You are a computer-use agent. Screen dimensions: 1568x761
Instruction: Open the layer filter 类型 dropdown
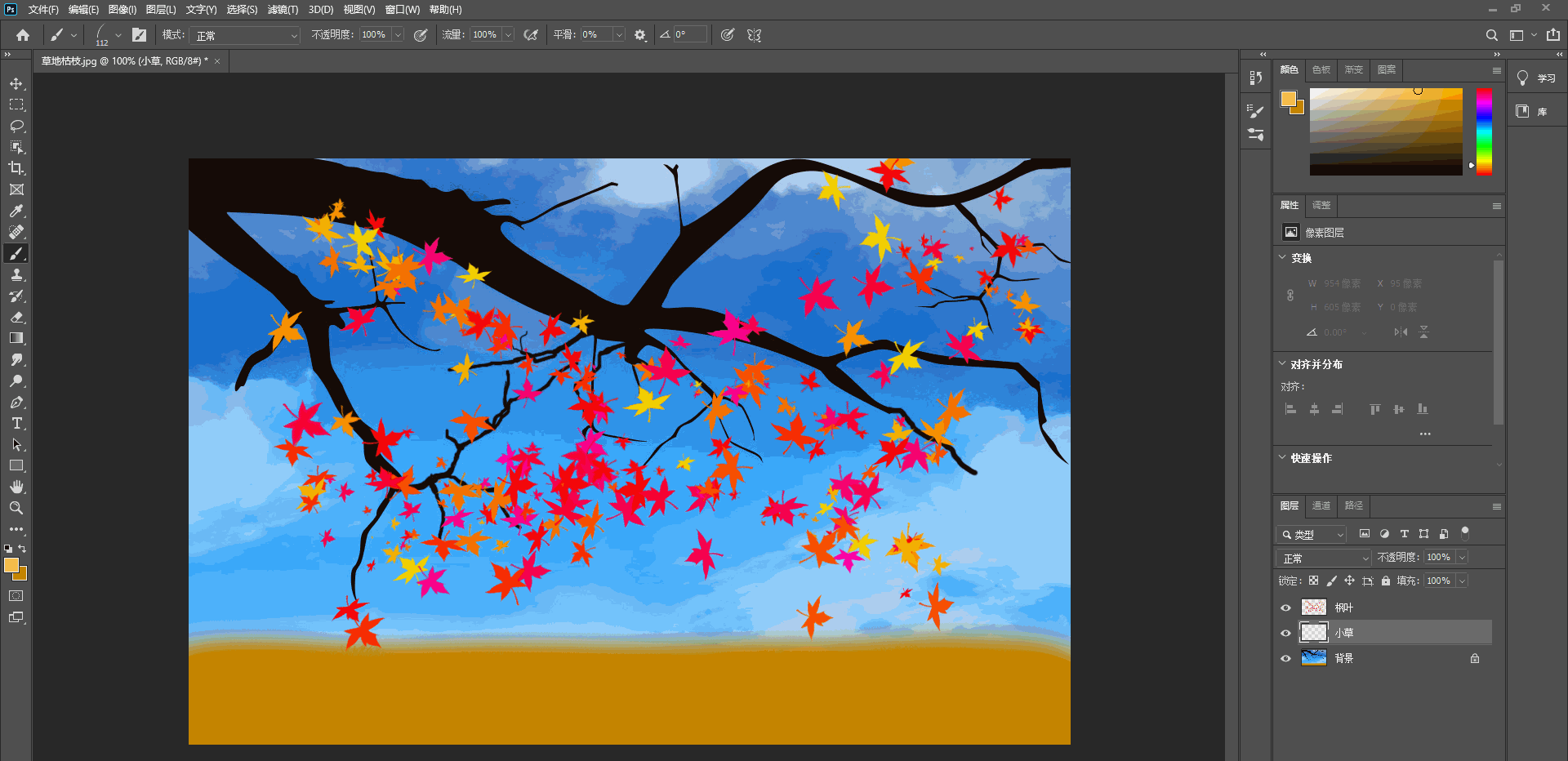click(1311, 534)
